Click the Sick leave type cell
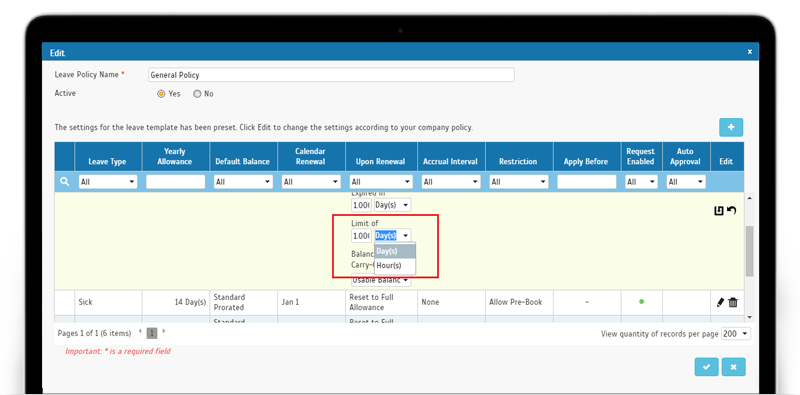Image resolution: width=800 pixels, height=395 pixels. pyautogui.click(x=108, y=302)
